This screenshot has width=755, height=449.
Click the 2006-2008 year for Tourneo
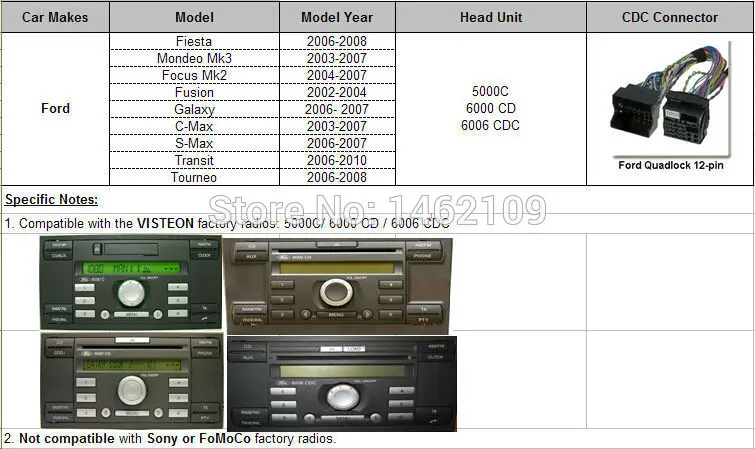click(x=337, y=177)
